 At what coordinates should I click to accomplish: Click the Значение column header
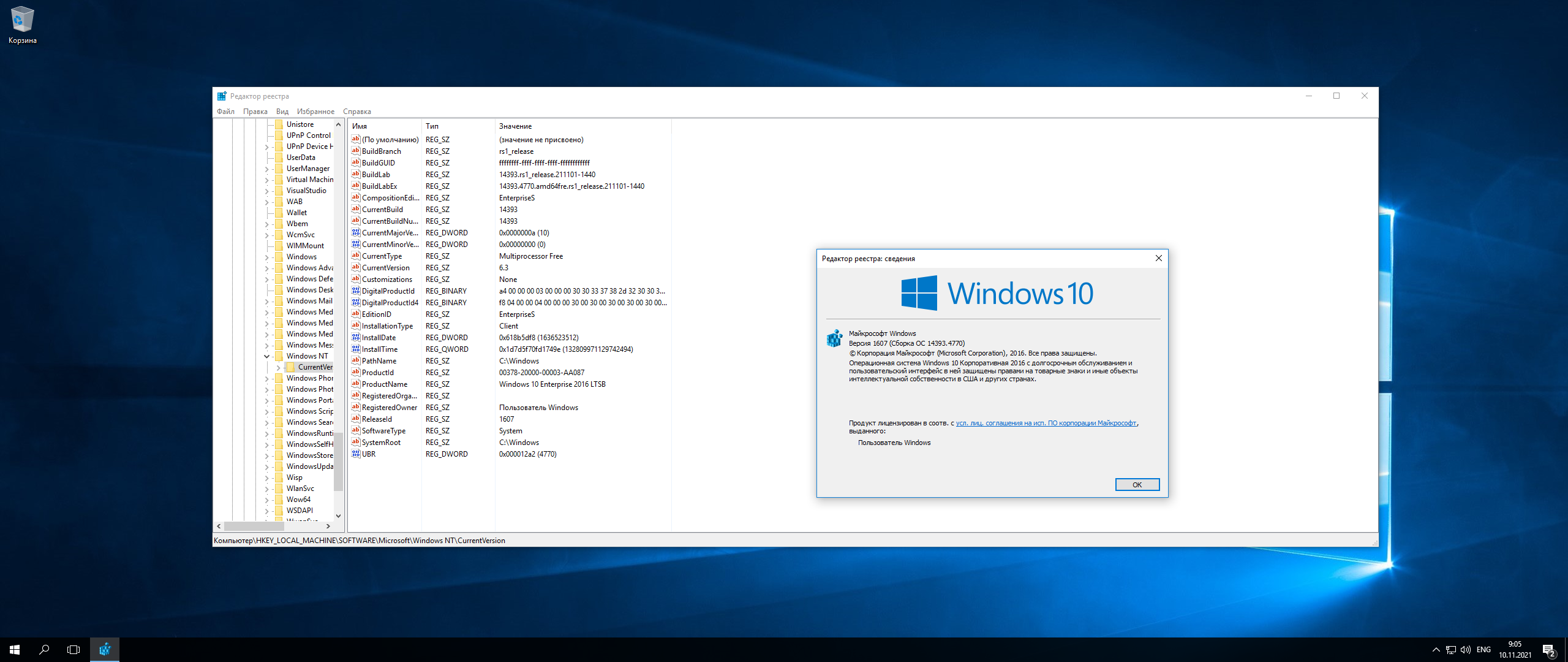point(583,126)
